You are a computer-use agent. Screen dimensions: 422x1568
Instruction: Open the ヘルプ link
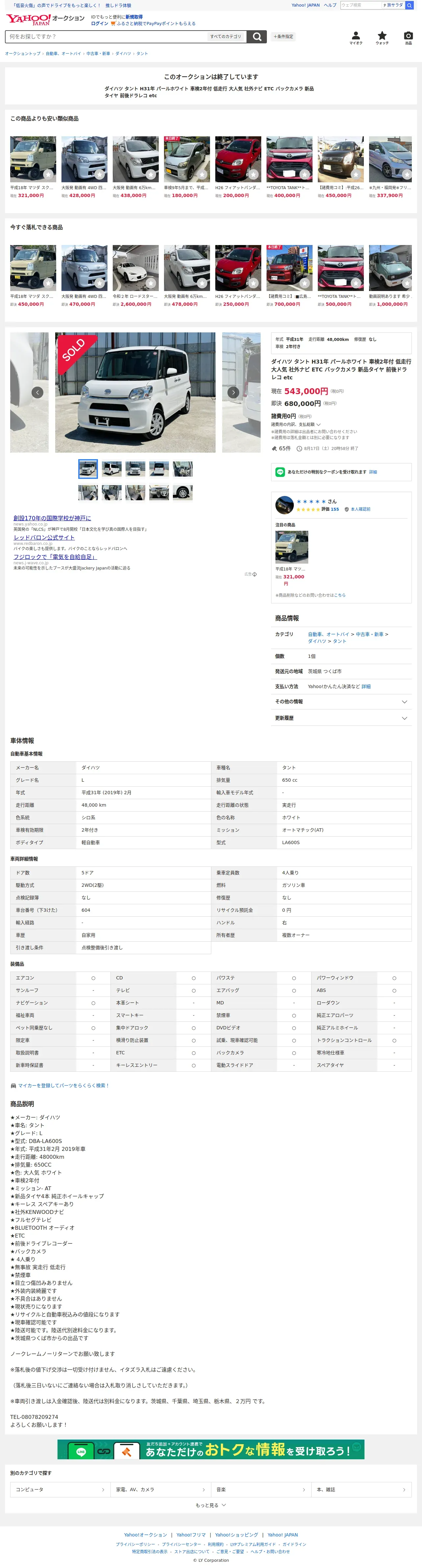pos(329,5)
